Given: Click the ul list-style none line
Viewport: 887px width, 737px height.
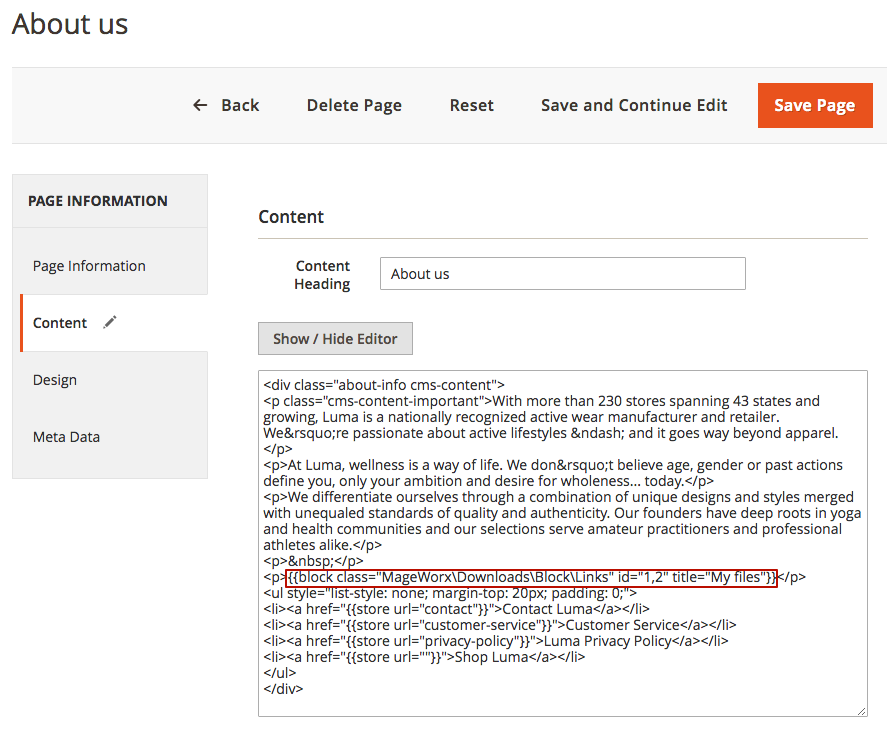Looking at the screenshot, I should click(450, 593).
